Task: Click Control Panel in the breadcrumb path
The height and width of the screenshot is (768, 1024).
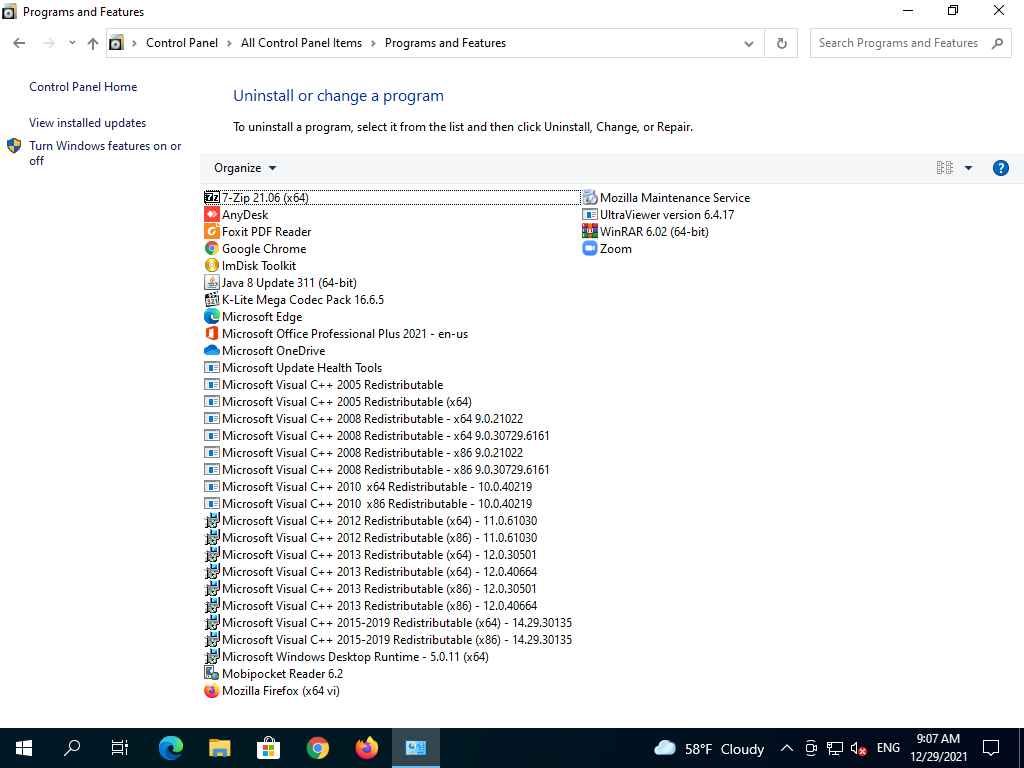Action: click(181, 43)
